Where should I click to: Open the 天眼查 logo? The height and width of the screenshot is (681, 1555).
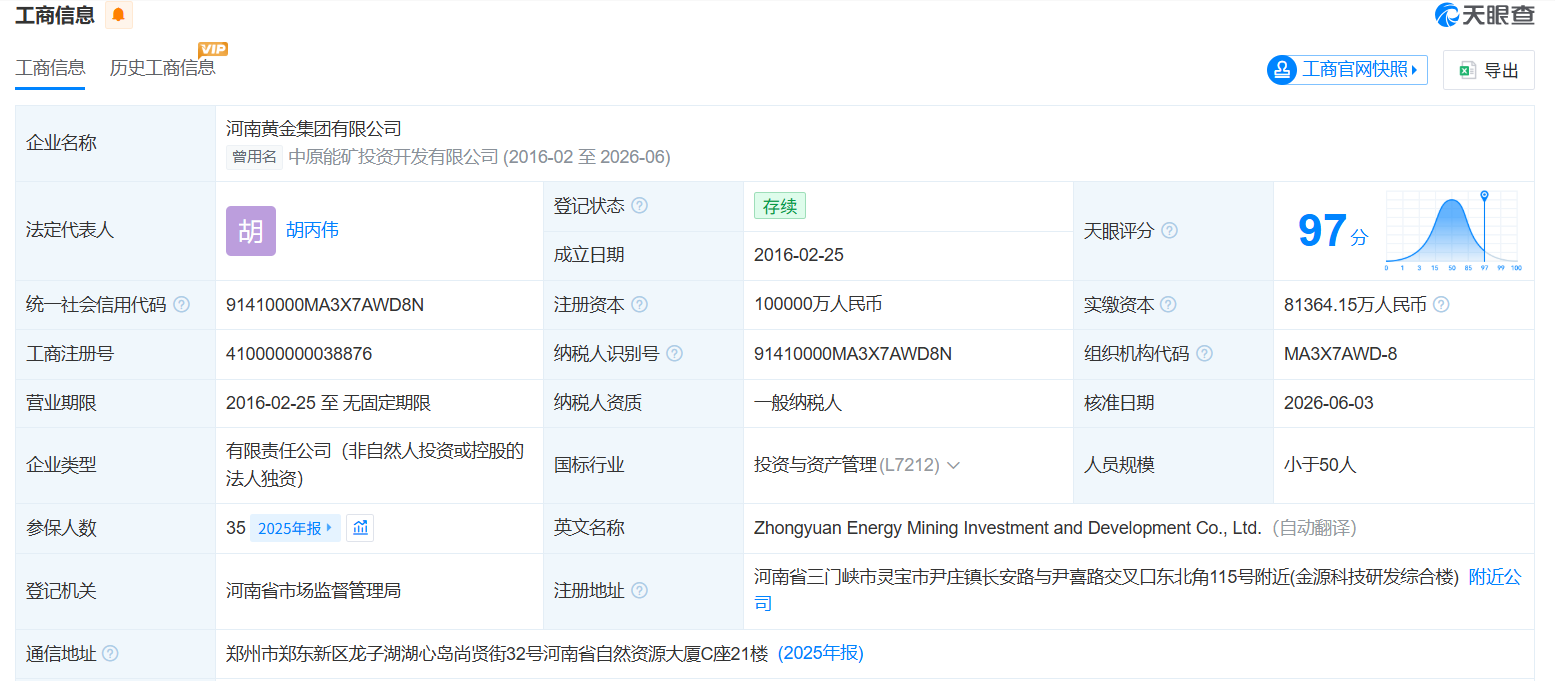tap(1484, 15)
